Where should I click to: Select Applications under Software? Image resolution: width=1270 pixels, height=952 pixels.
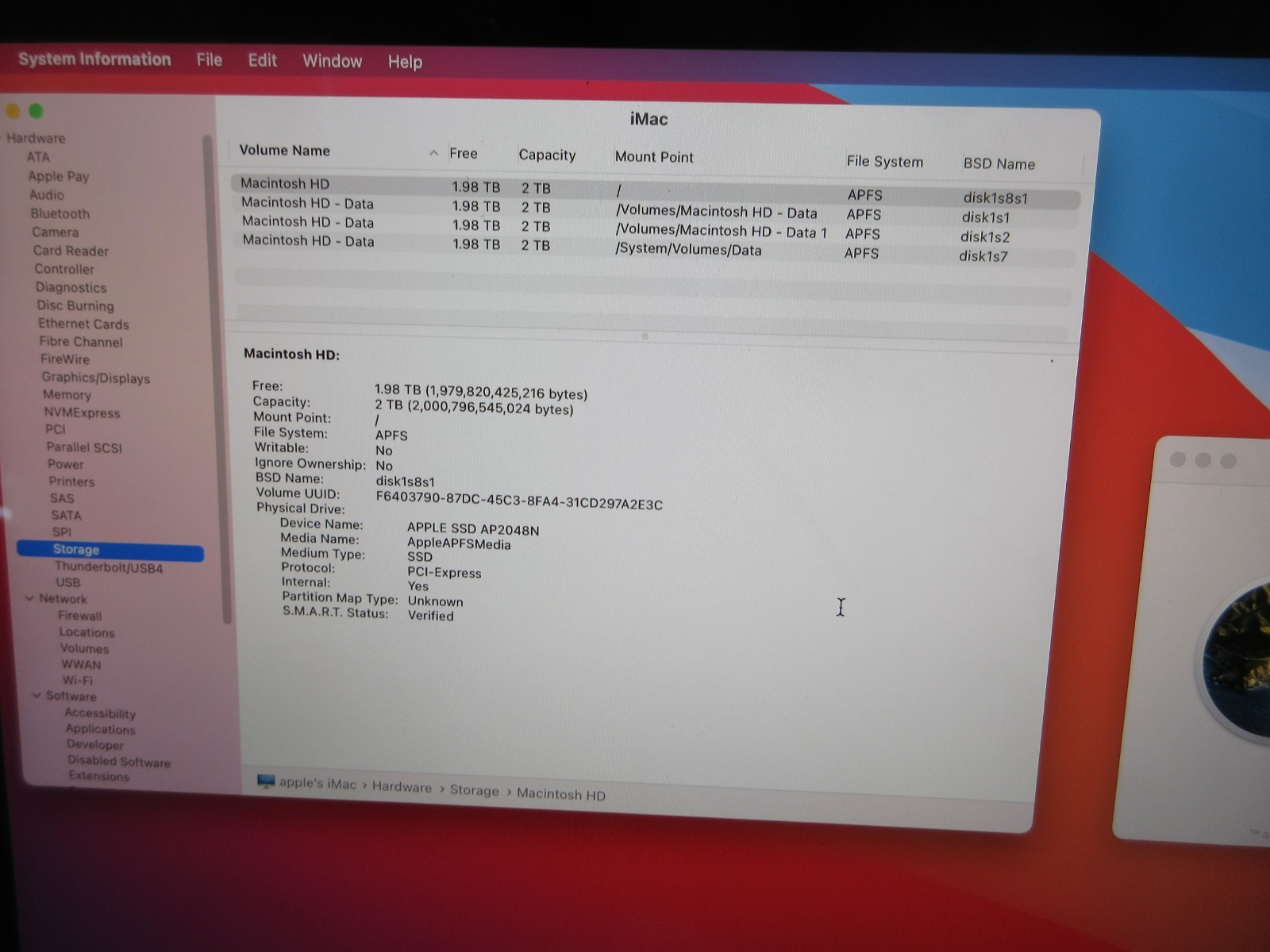101,729
